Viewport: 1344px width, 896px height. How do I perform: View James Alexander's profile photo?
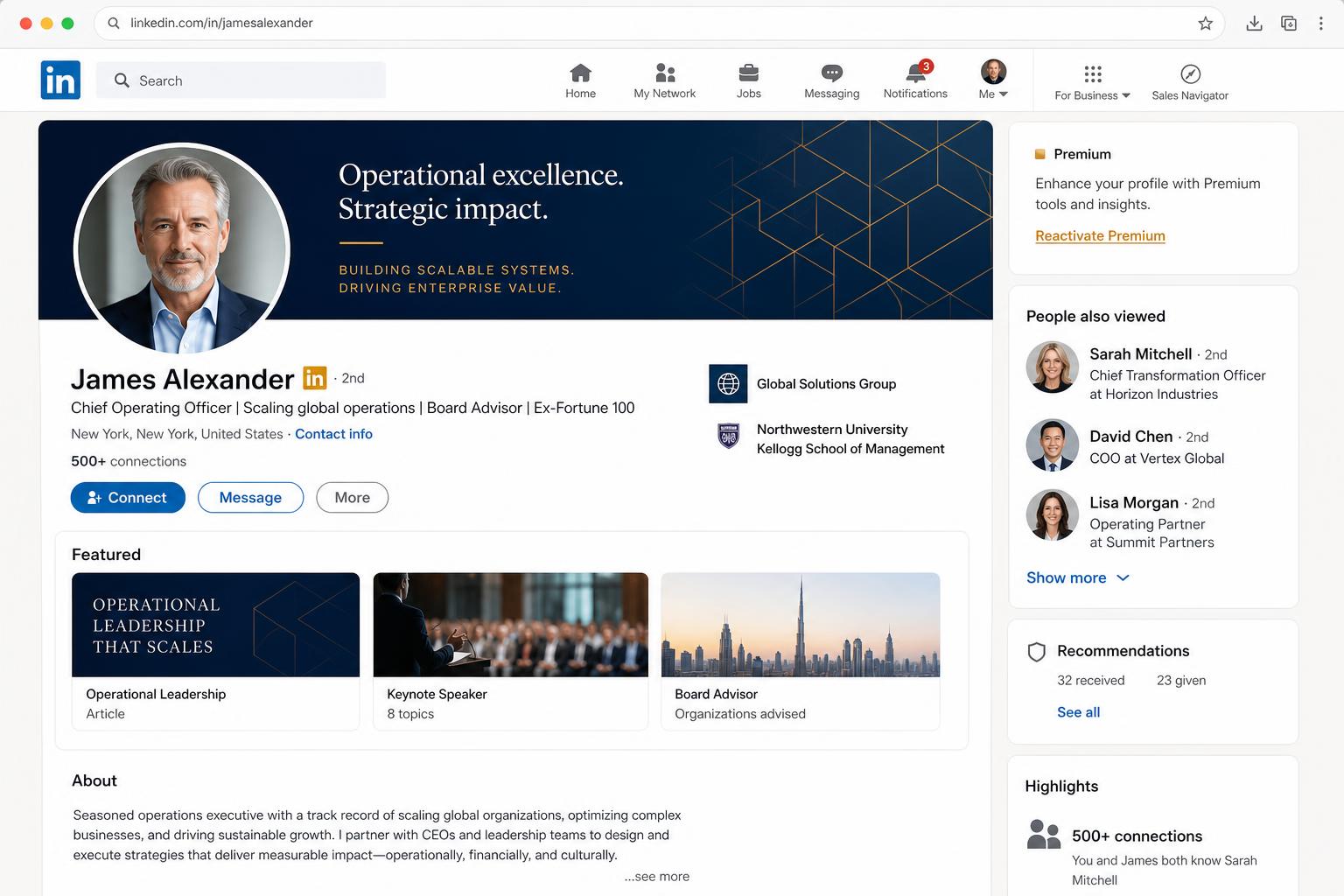(x=182, y=250)
